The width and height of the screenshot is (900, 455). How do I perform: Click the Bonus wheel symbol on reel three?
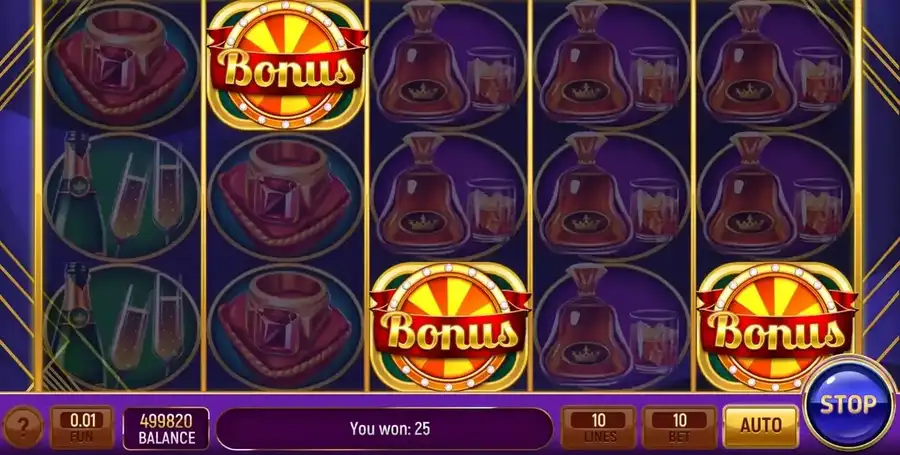click(449, 327)
